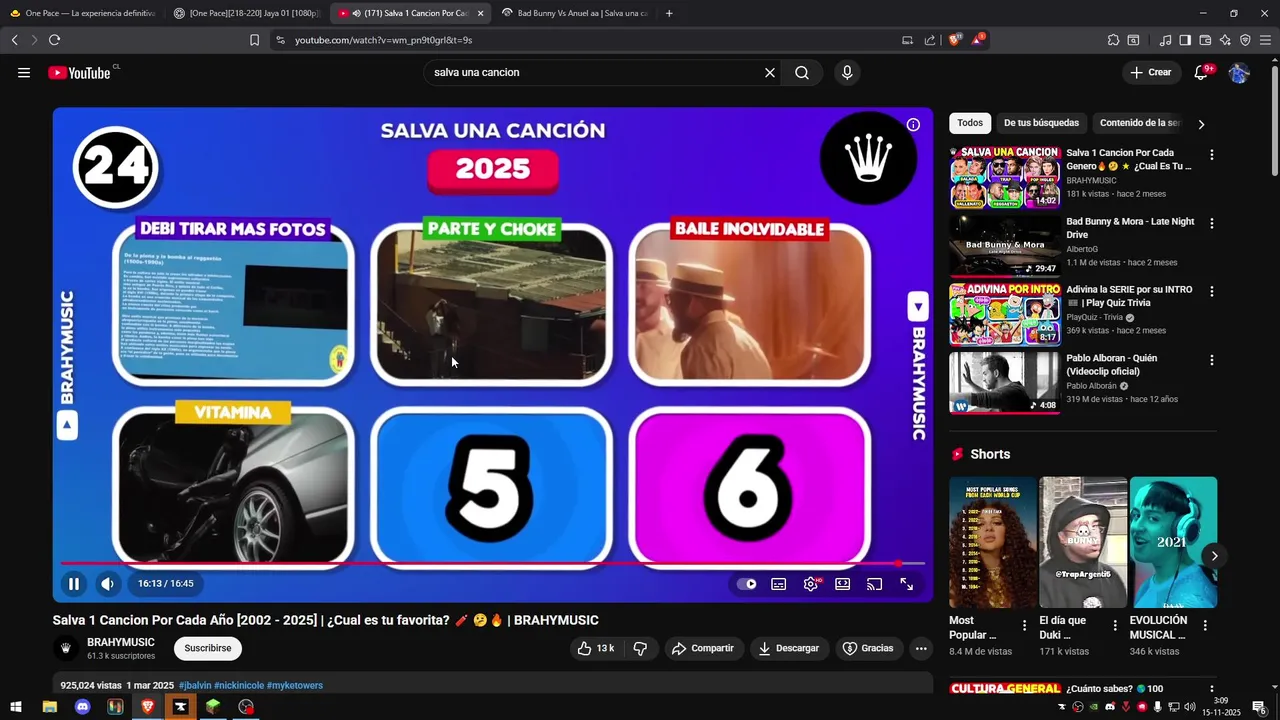Switch to the One Pace browser tab
This screenshot has width=1280, height=720.
pos(82,13)
